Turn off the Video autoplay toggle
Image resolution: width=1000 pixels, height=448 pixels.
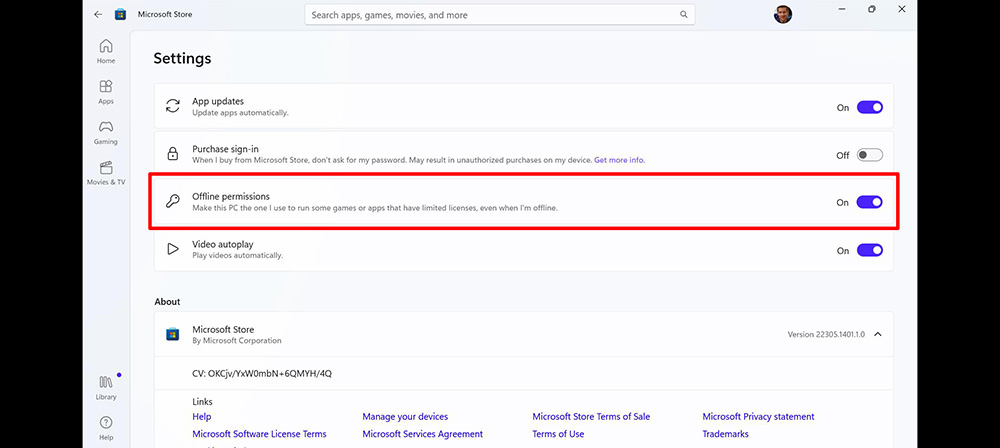(x=869, y=250)
